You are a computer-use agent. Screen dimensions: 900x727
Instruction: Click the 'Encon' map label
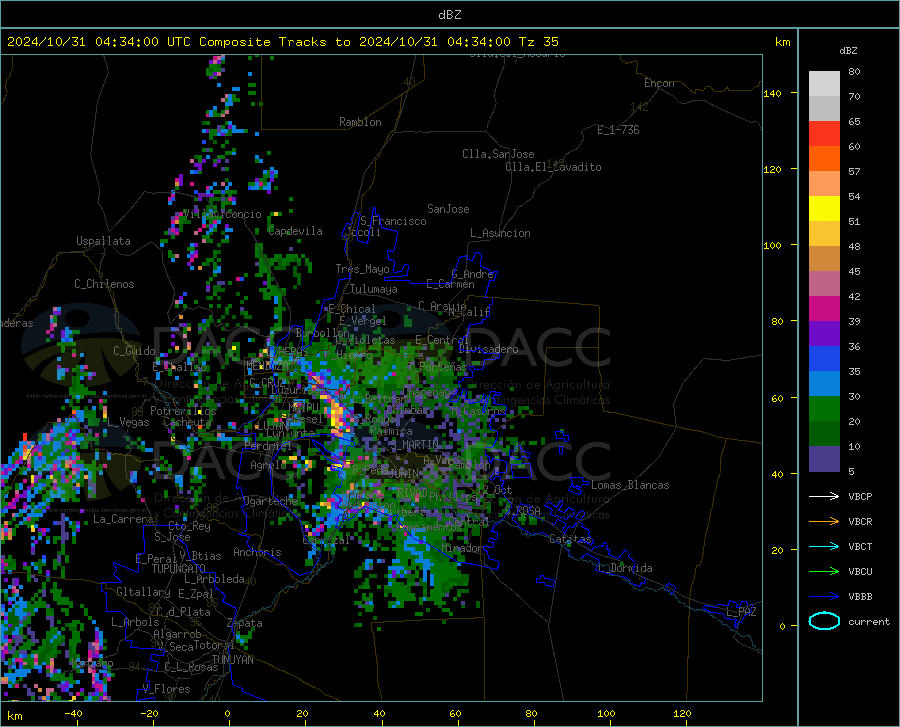(x=659, y=83)
